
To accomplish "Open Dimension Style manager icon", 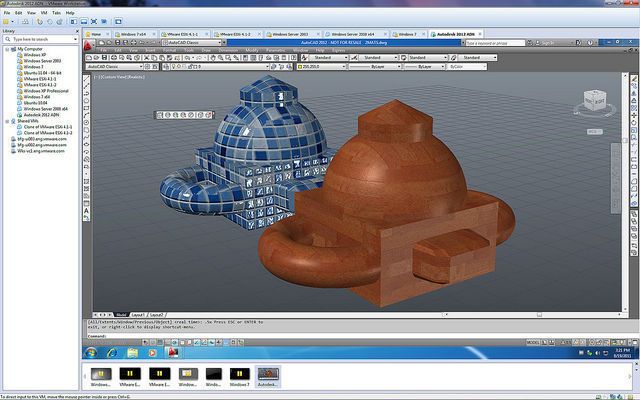I will tap(354, 58).
